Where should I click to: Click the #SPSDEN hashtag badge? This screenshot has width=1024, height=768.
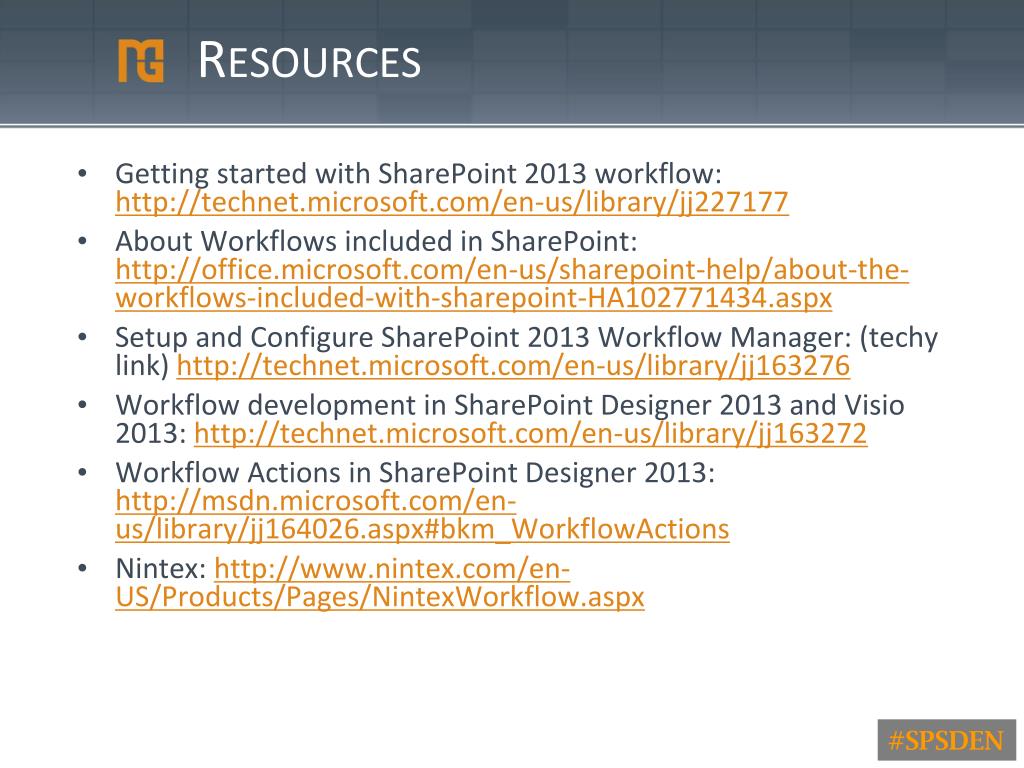[x=946, y=740]
